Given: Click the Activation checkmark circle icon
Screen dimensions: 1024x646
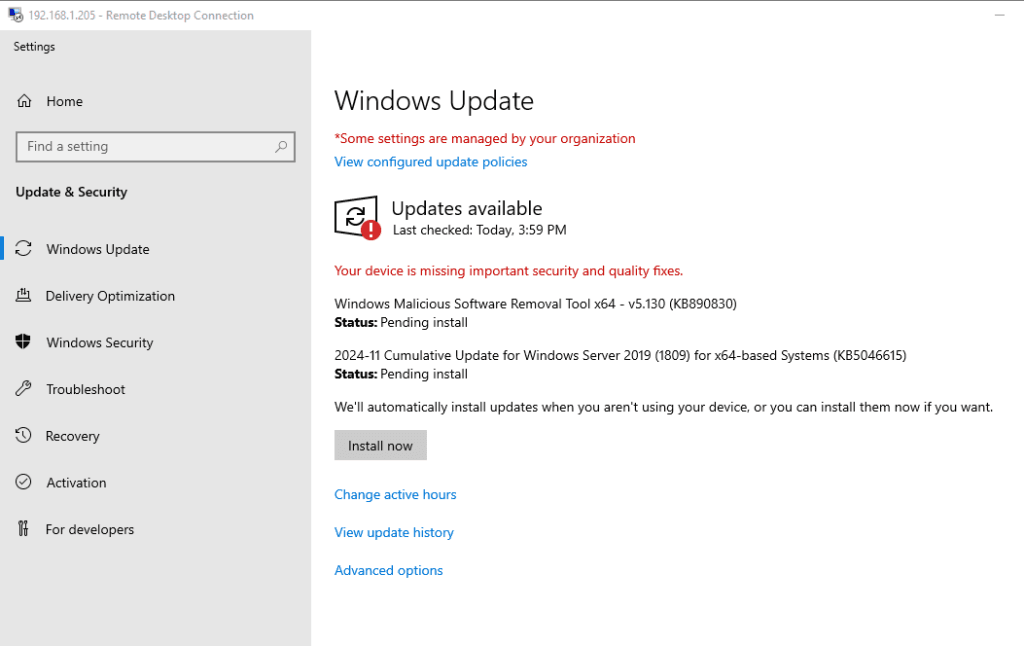Looking at the screenshot, I should 24,482.
